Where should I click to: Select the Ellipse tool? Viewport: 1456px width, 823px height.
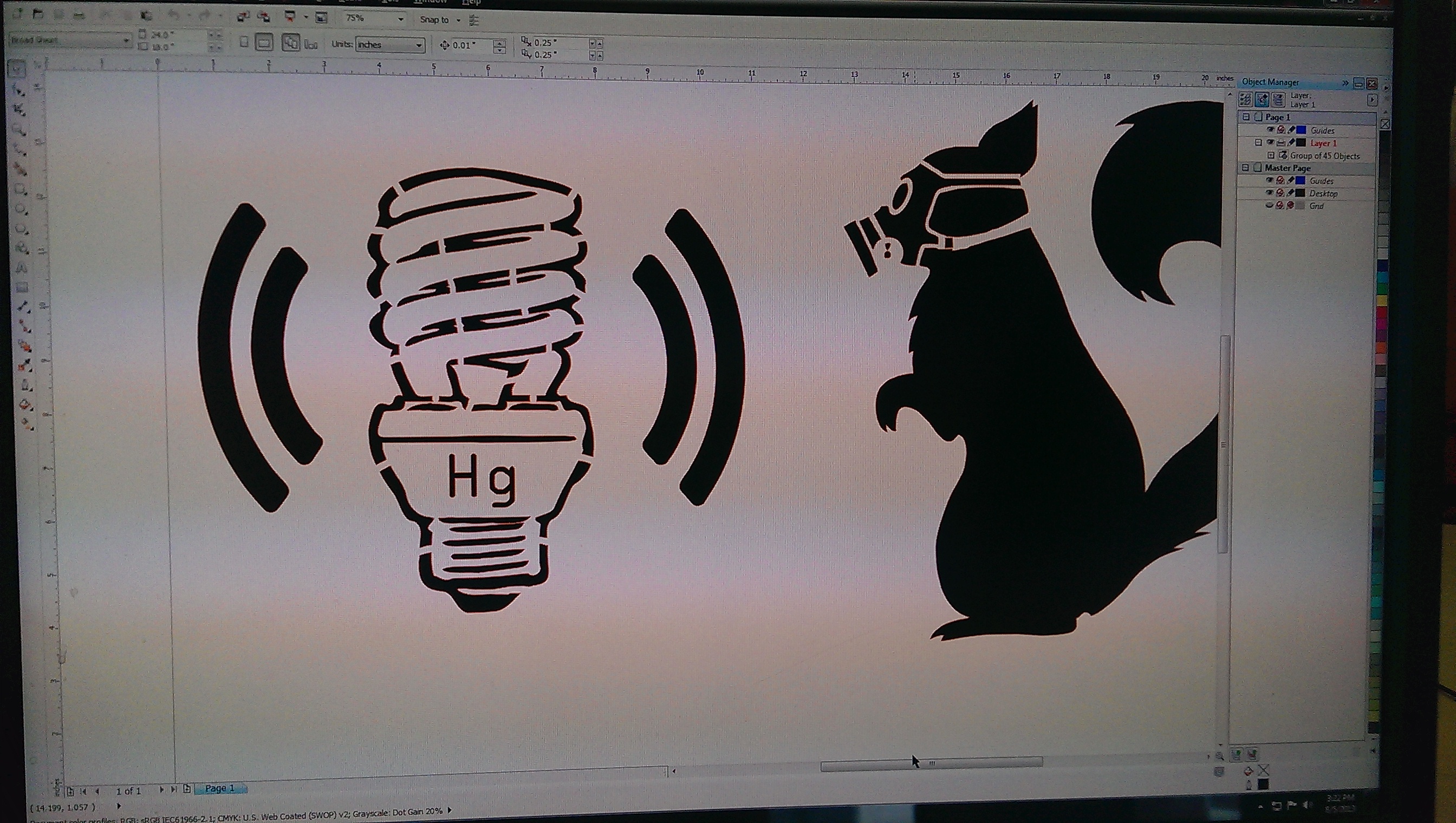pos(22,210)
